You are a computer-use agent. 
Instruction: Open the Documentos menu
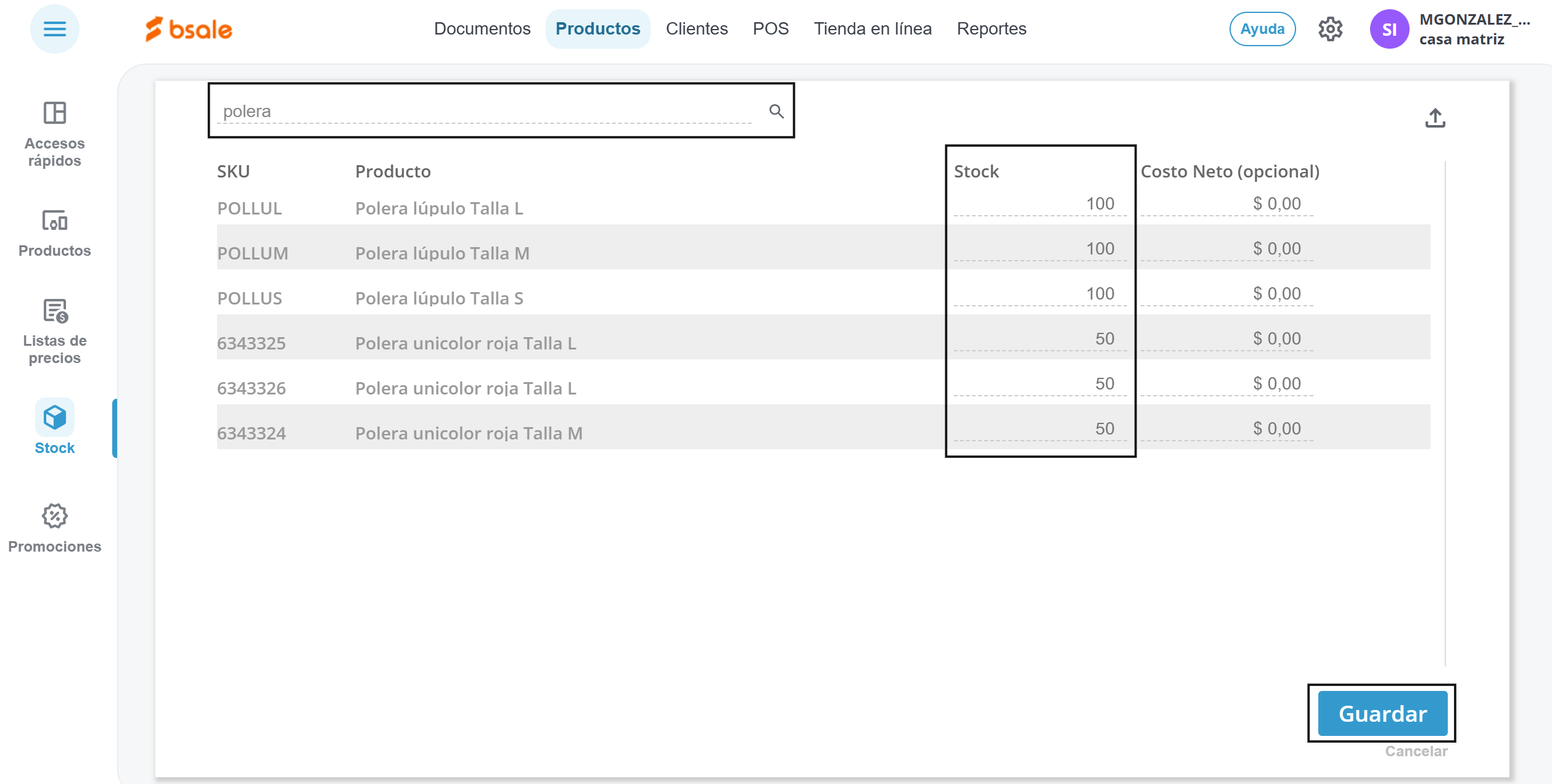tap(482, 29)
